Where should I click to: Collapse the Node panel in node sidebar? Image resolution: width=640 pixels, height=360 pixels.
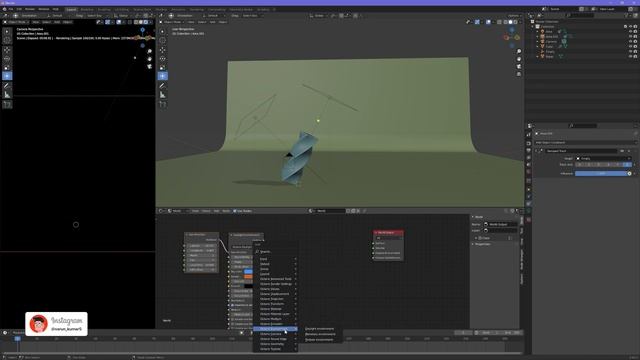(x=473, y=217)
